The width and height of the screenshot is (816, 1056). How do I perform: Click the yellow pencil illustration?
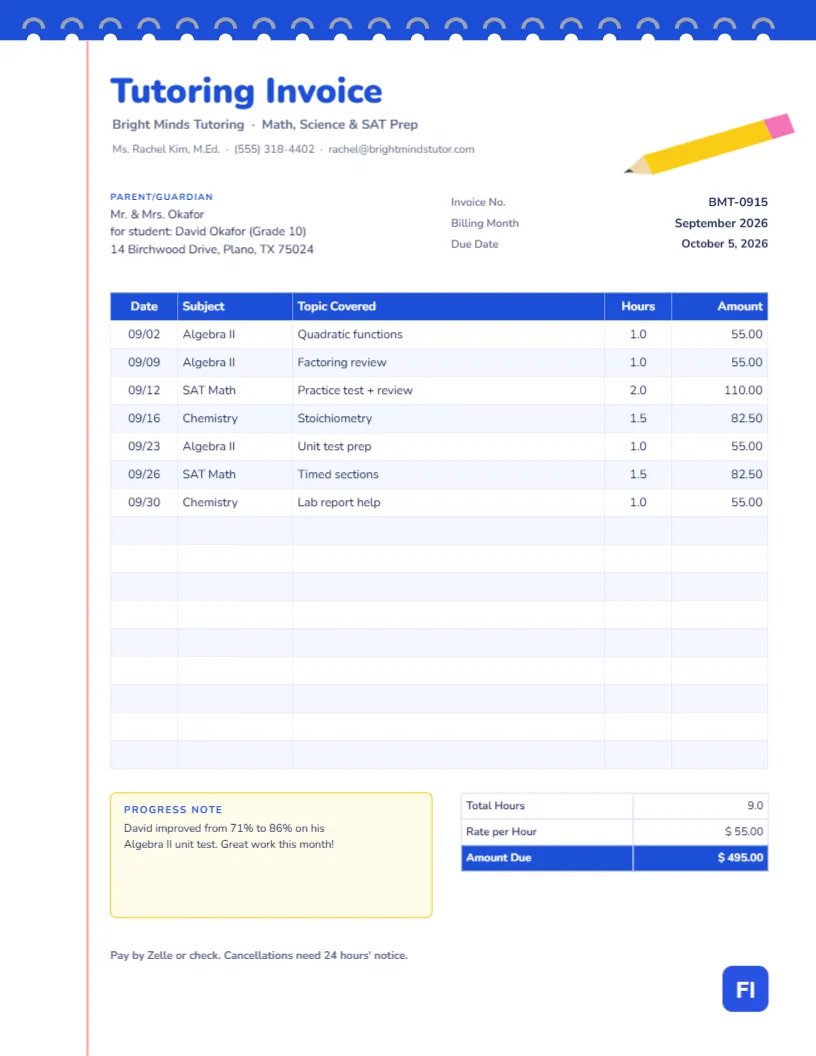pos(709,144)
